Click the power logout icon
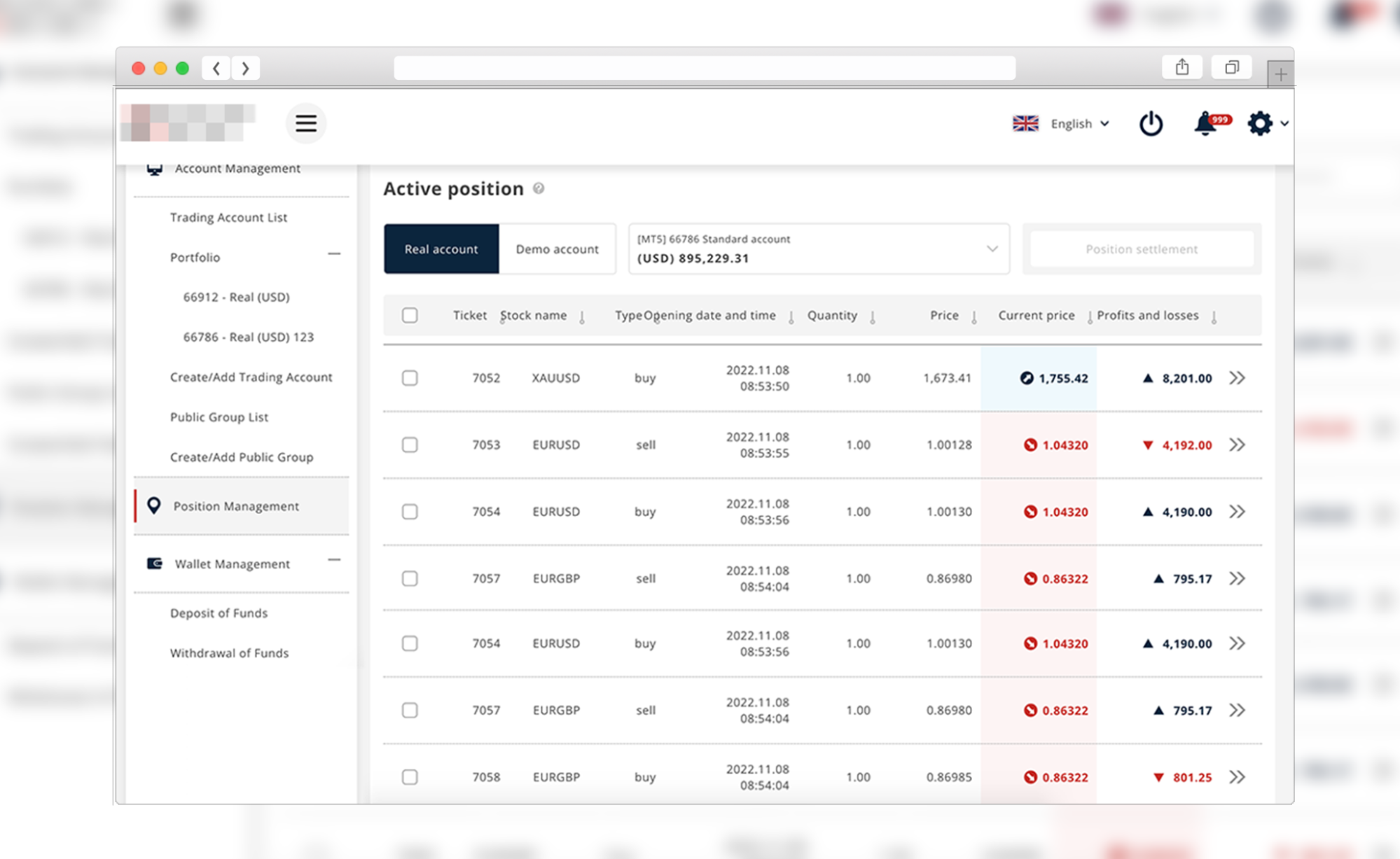Viewport: 1400px width, 859px height. tap(1151, 124)
